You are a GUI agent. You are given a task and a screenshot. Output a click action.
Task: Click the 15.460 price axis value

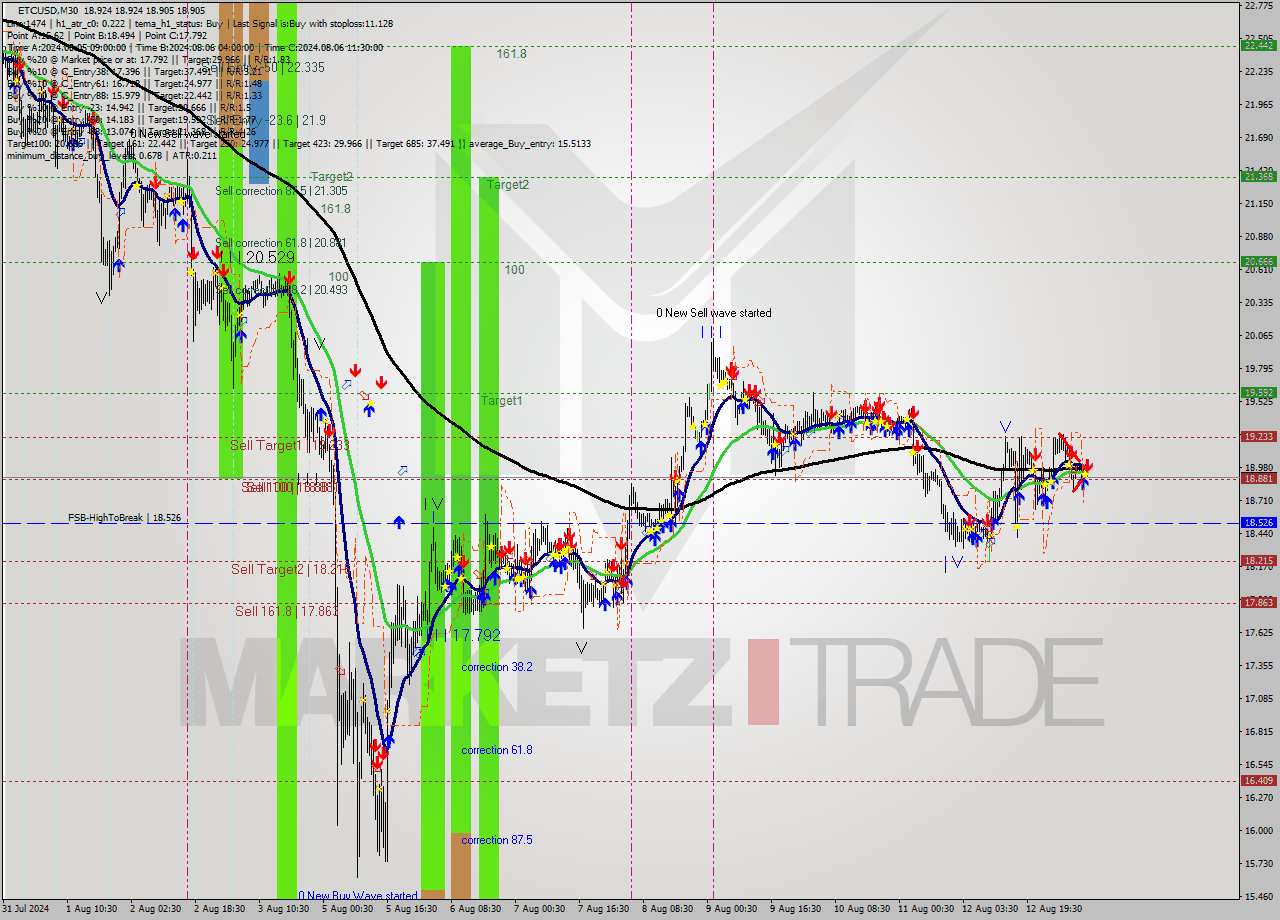1258,897
